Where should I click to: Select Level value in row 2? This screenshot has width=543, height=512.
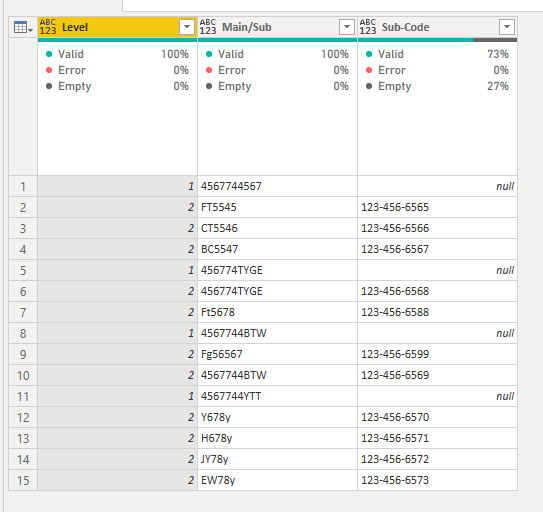point(117,207)
